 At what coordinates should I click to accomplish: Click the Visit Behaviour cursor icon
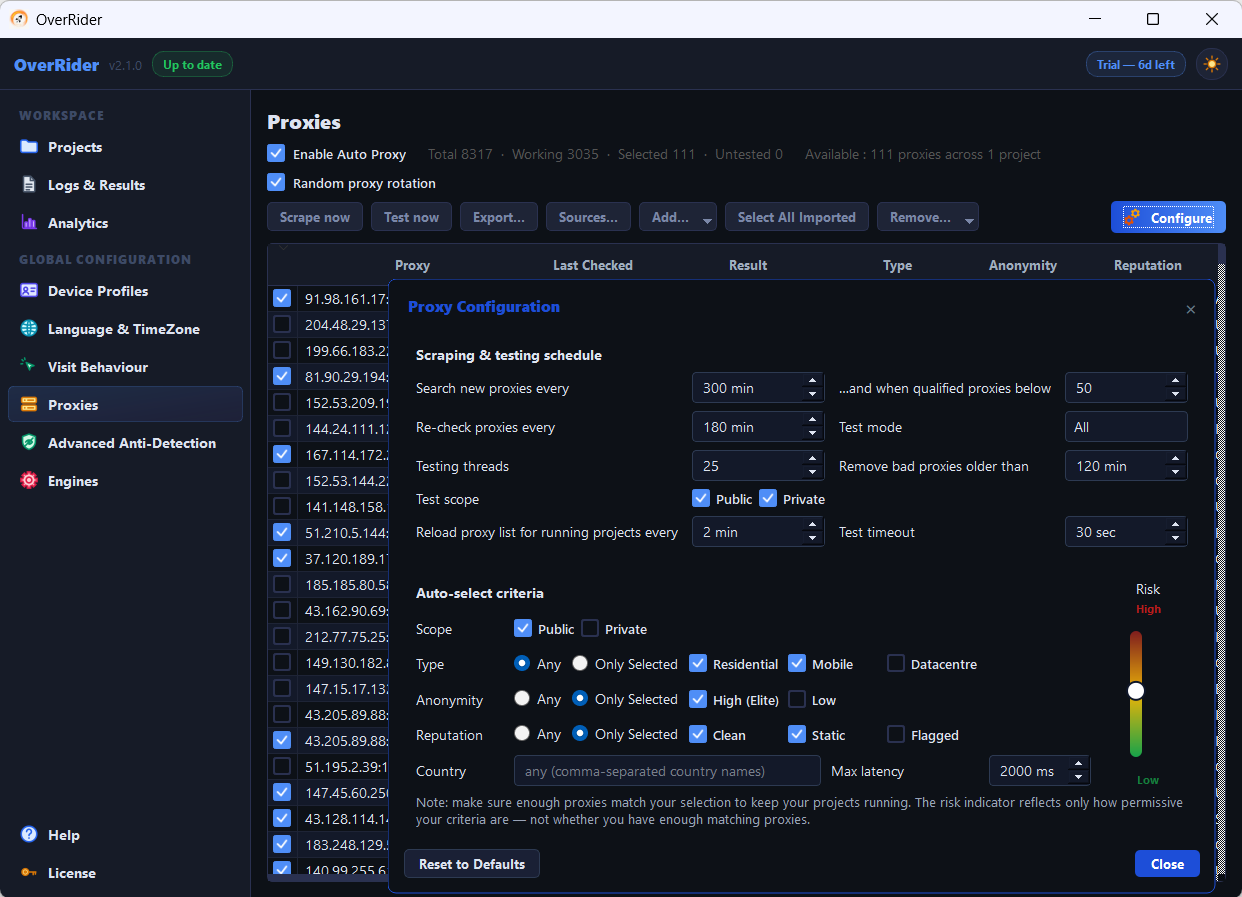click(29, 367)
